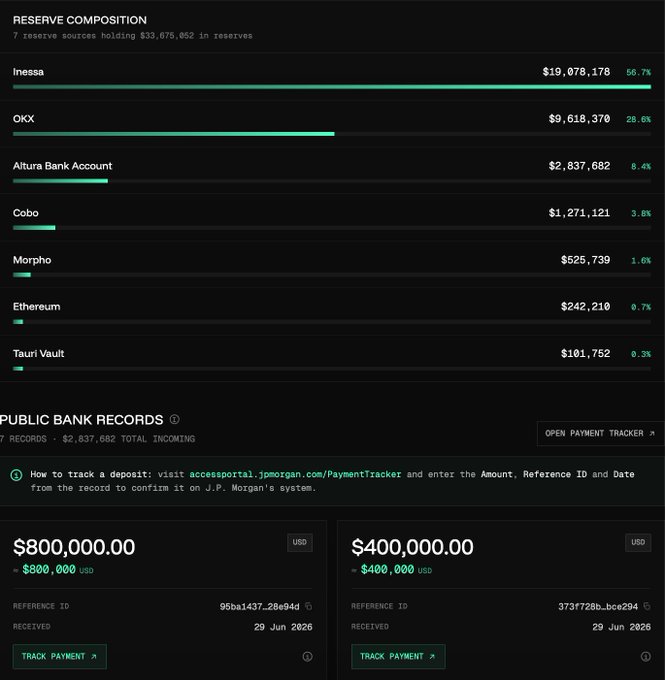665x680 pixels.
Task: Click the 0.7% Ethereum percentage
Action: pyautogui.click(x=641, y=307)
